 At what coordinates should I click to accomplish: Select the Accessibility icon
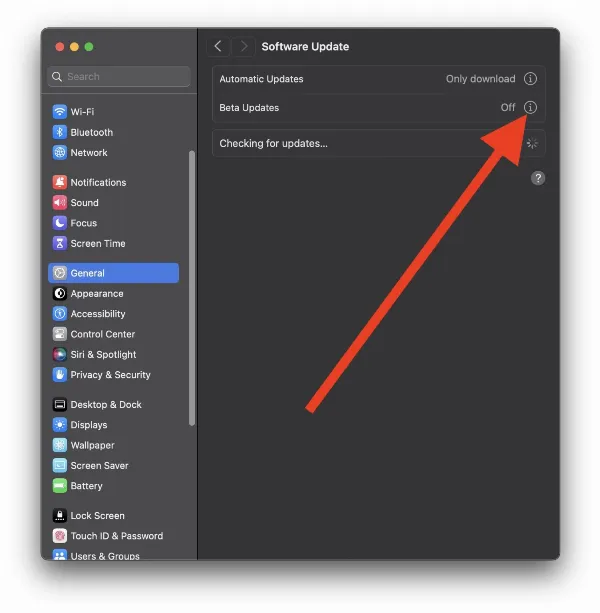59,314
